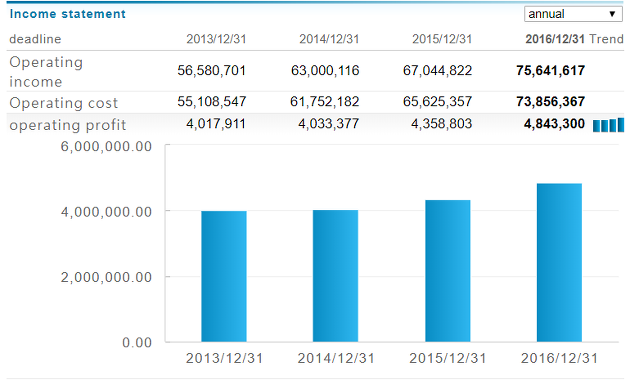Click the operating profit trend icon
The width and height of the screenshot is (630, 380).
coord(608,125)
